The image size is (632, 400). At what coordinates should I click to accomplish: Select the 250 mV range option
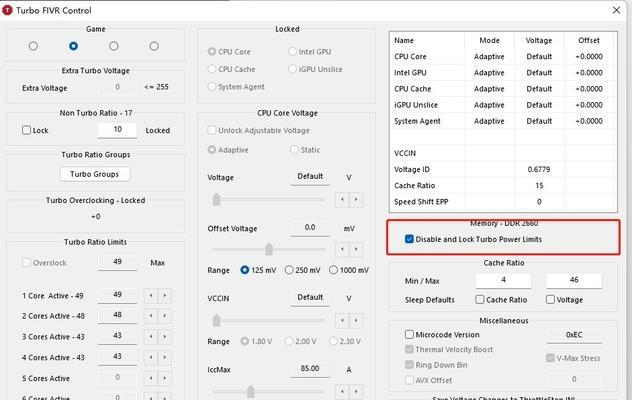289,270
